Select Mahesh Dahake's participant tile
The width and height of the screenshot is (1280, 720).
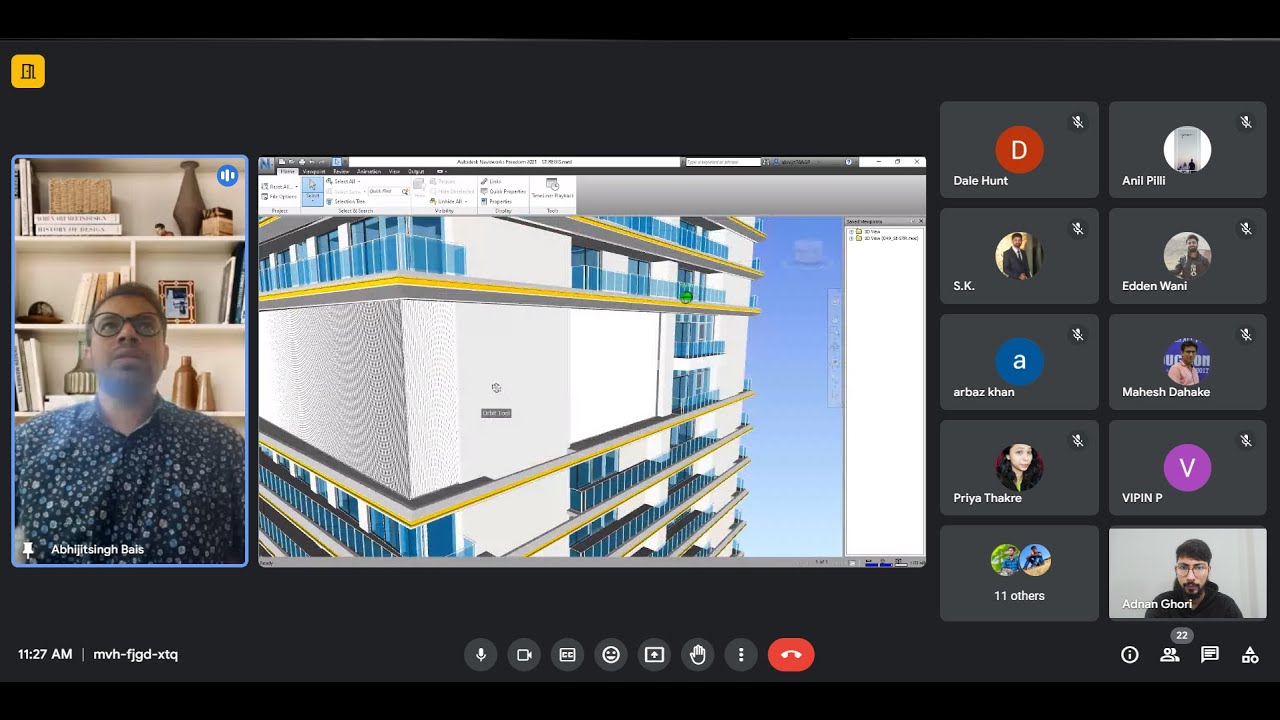pyautogui.click(x=1188, y=361)
